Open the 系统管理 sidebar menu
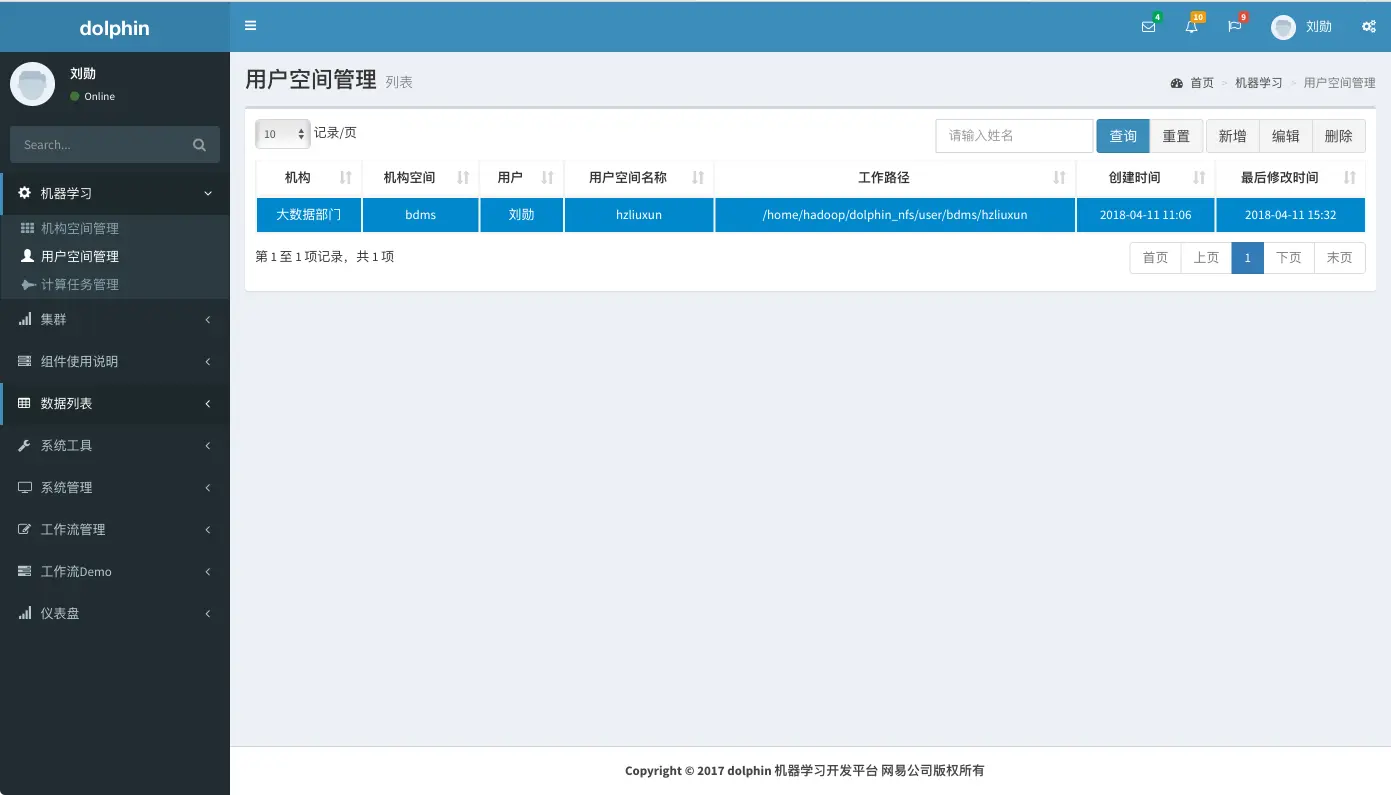1391x795 pixels. coord(115,488)
